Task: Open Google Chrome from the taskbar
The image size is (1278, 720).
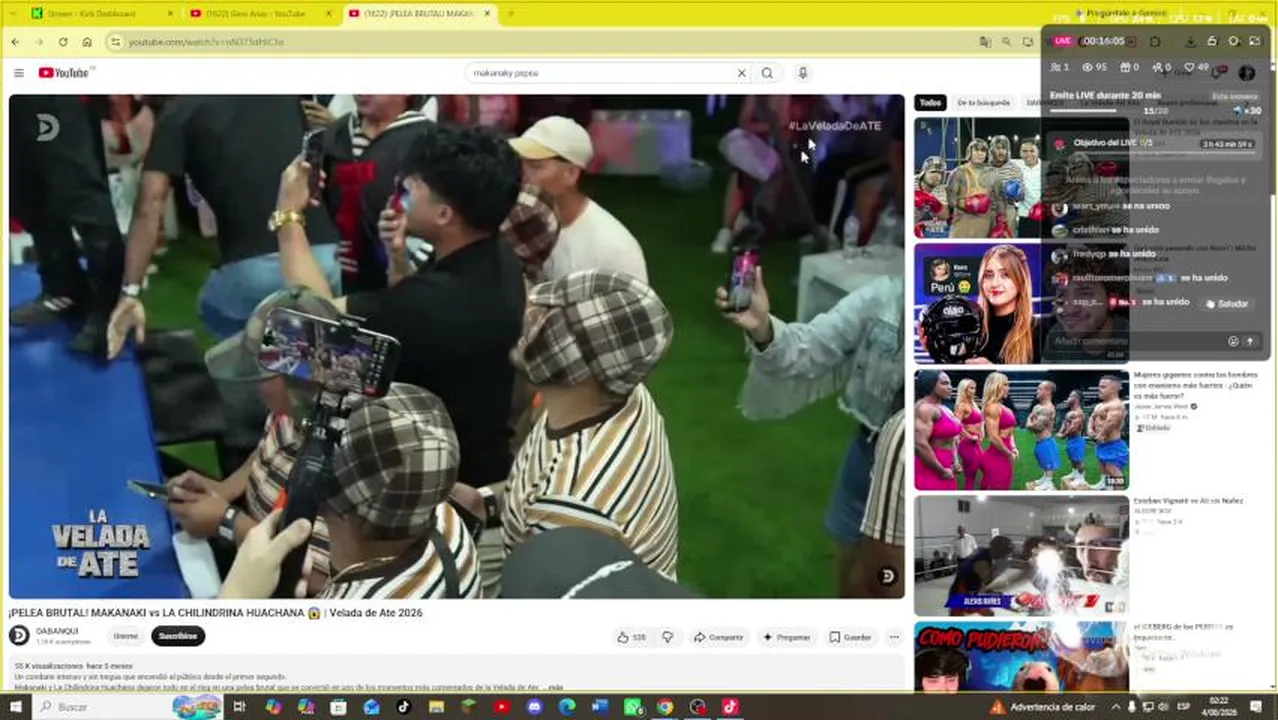Action: click(x=665, y=707)
